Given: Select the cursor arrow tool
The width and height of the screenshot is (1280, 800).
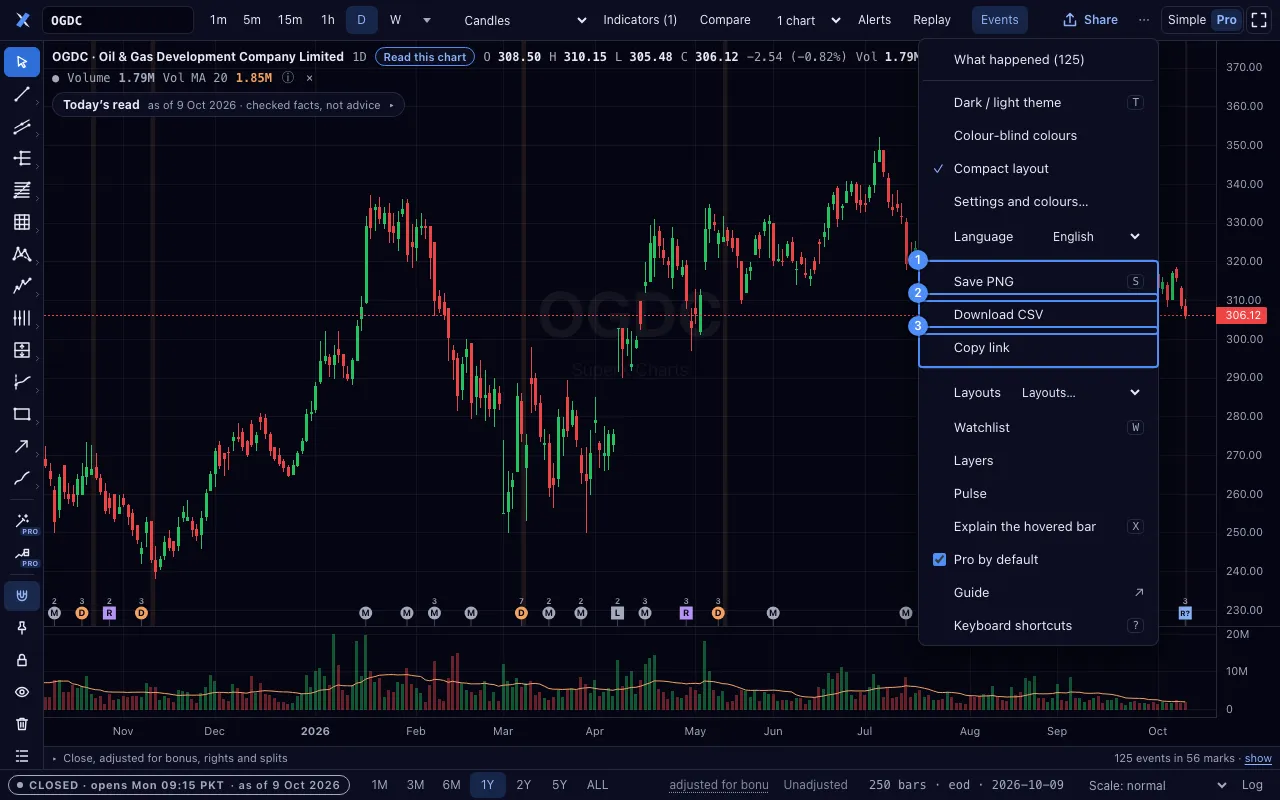Looking at the screenshot, I should (x=22, y=62).
